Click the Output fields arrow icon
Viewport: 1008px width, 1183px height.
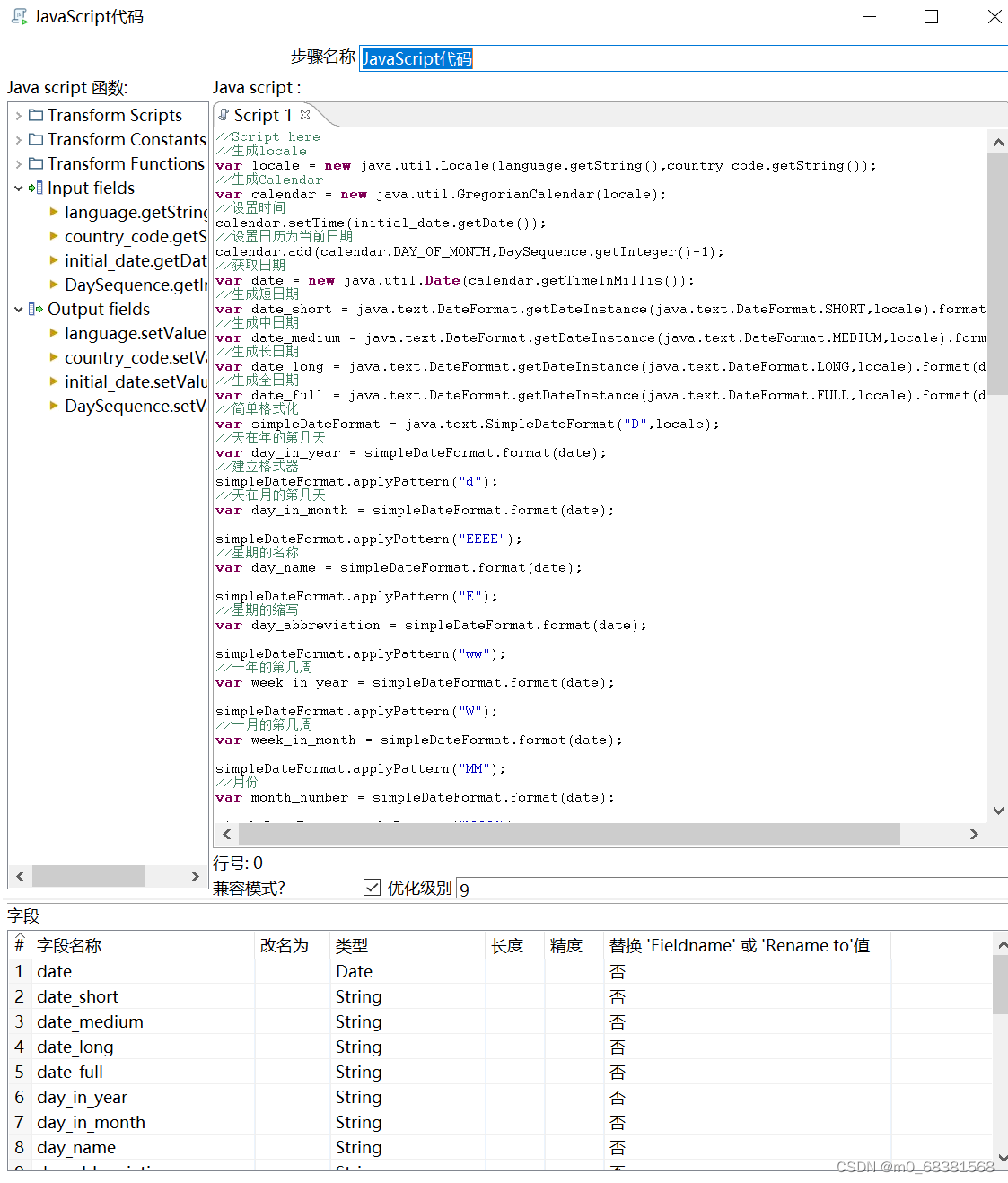point(36,309)
